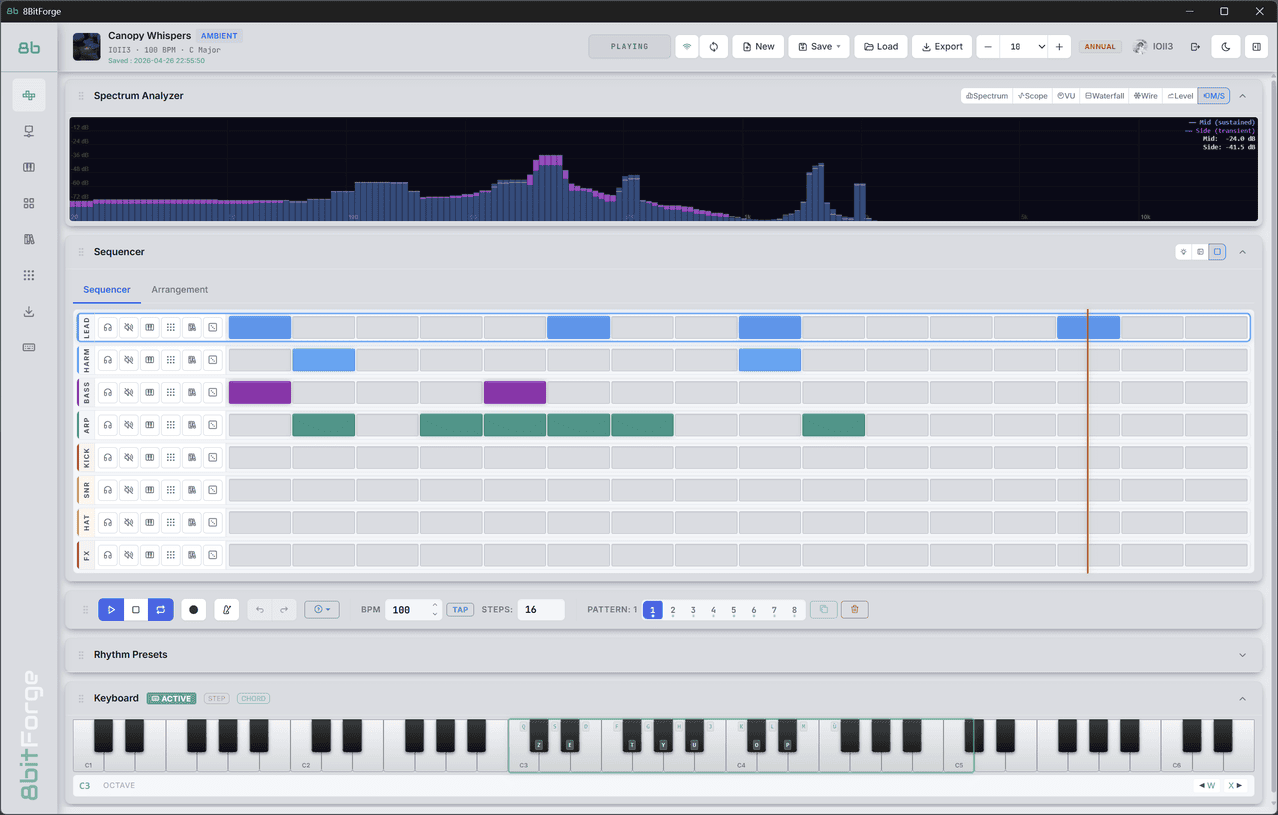Switch analyzer to VU view

tap(1066, 96)
